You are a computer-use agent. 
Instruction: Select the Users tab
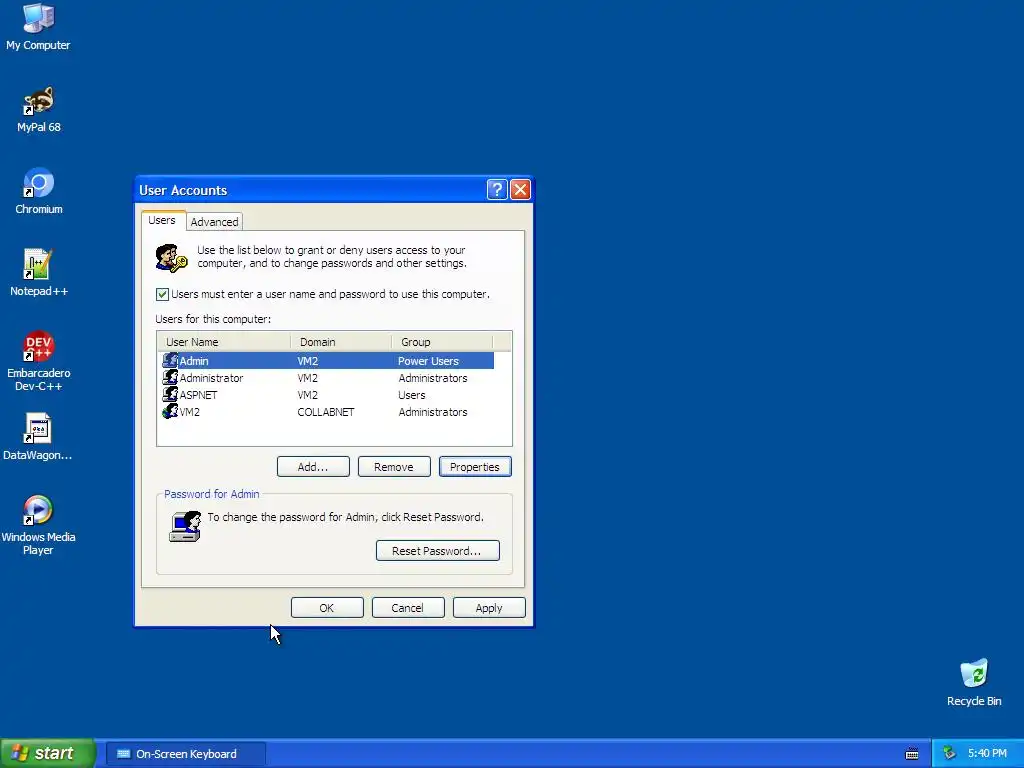162,220
